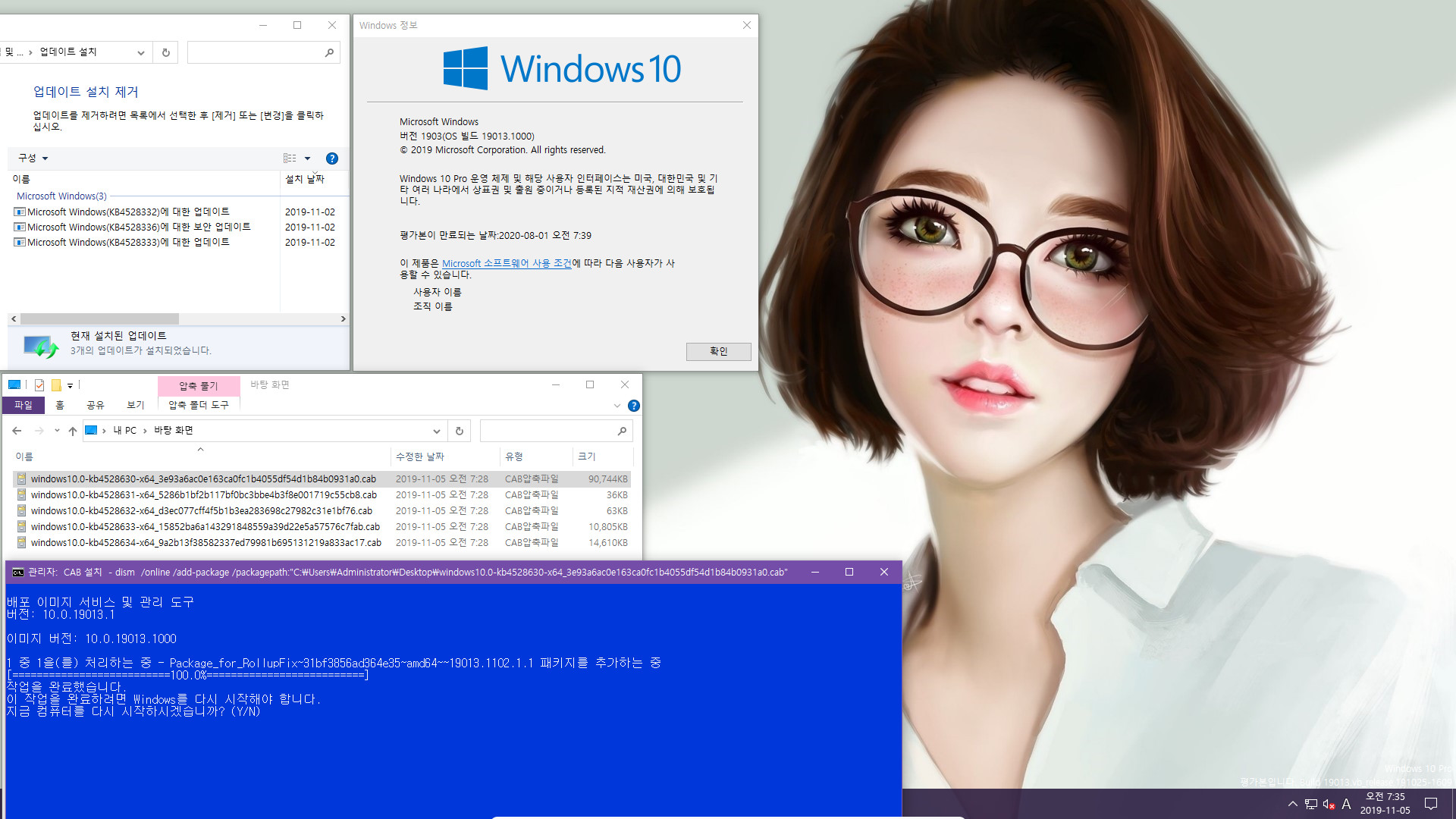Expand the ribbon with the chevron
Viewport: 1456px width, 819px height.
pyautogui.click(x=617, y=406)
